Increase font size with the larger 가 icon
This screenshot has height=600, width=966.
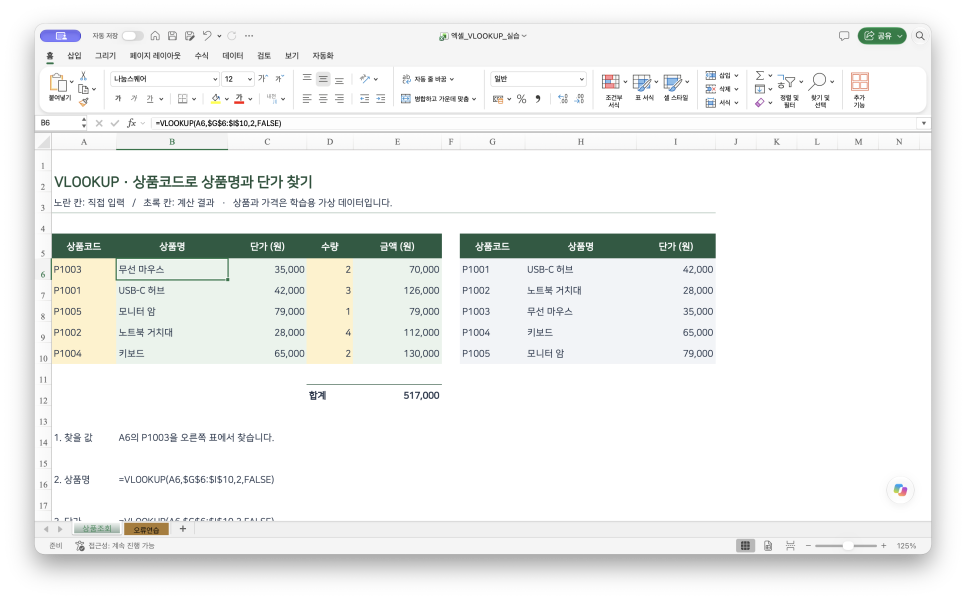263,79
